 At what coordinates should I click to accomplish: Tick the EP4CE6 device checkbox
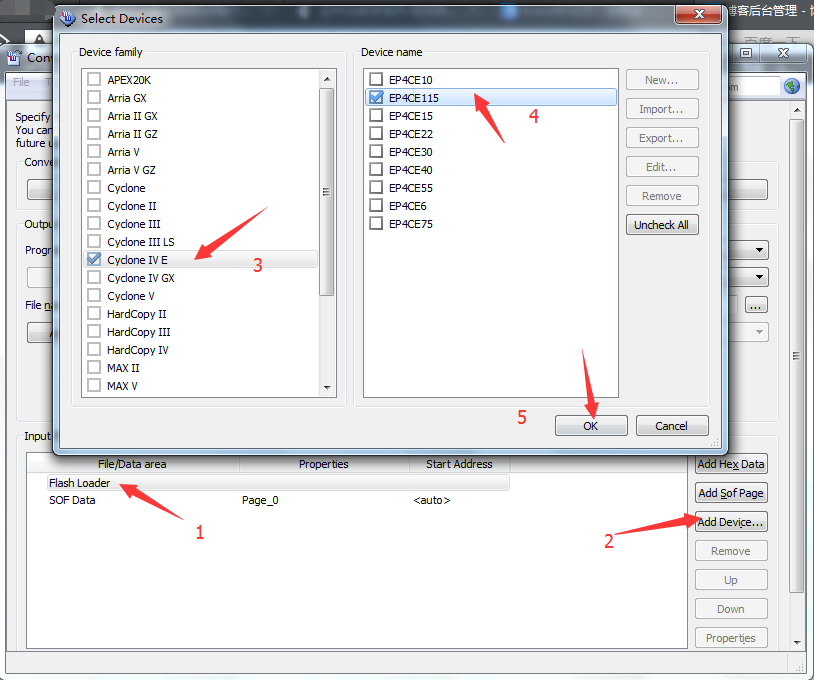pyautogui.click(x=376, y=206)
